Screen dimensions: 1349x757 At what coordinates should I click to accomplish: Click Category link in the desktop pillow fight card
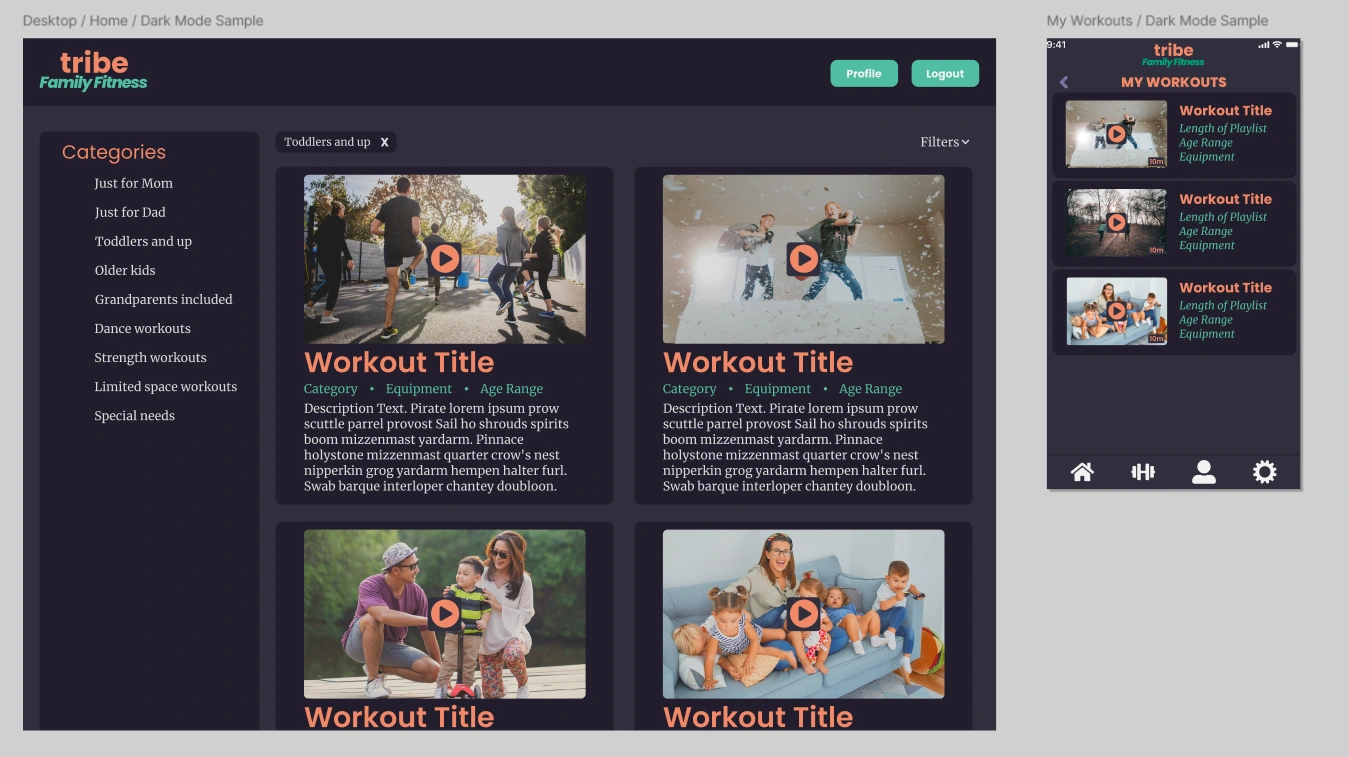(689, 389)
